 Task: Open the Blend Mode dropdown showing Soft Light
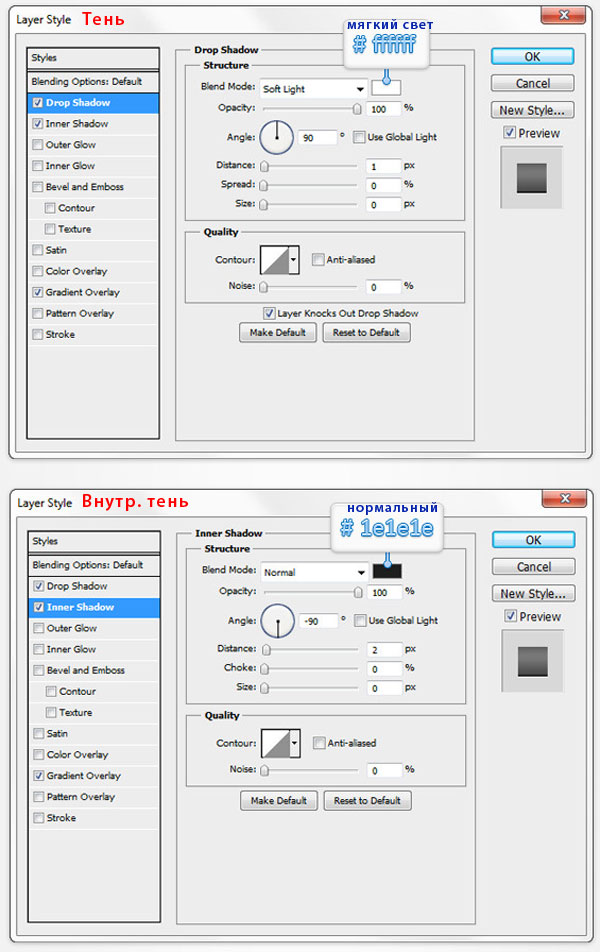(312, 89)
